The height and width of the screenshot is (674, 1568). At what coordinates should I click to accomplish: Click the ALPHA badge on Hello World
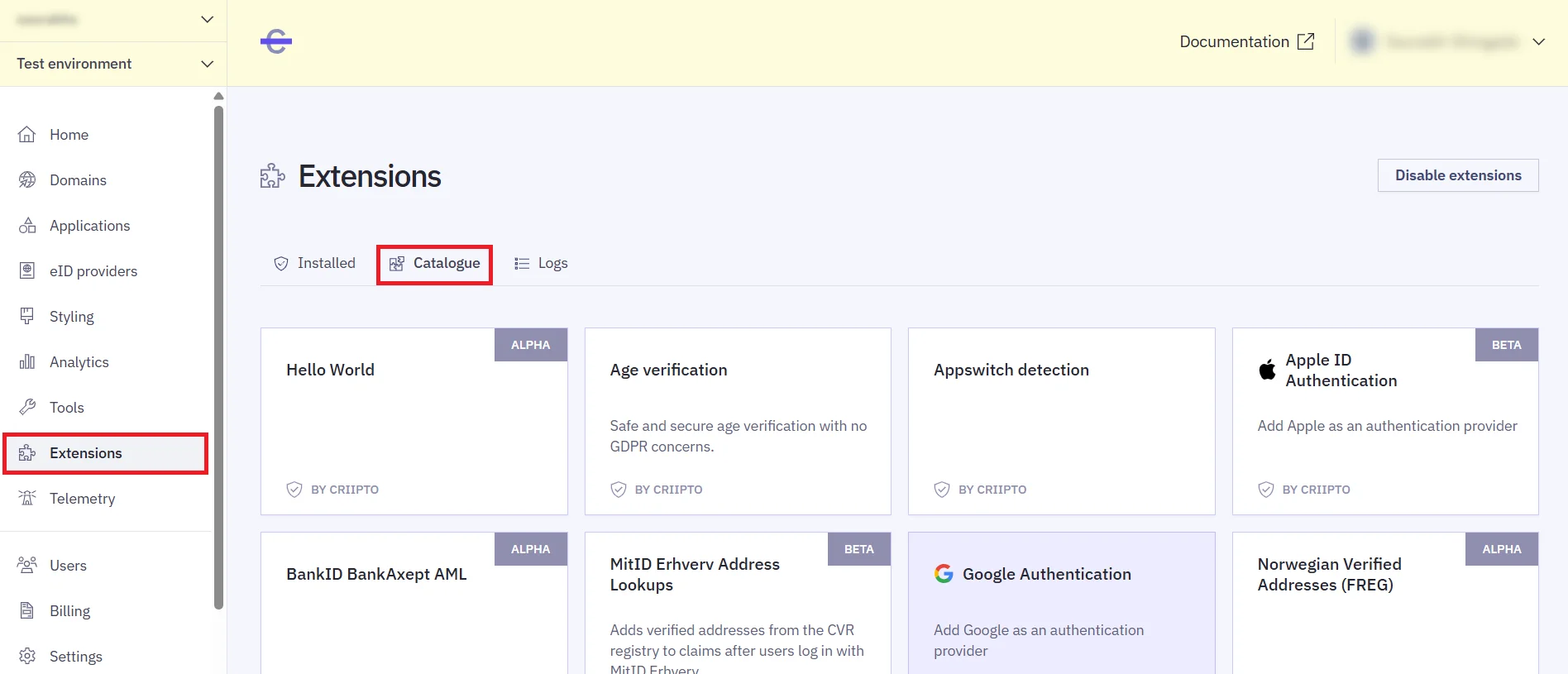[x=531, y=345]
